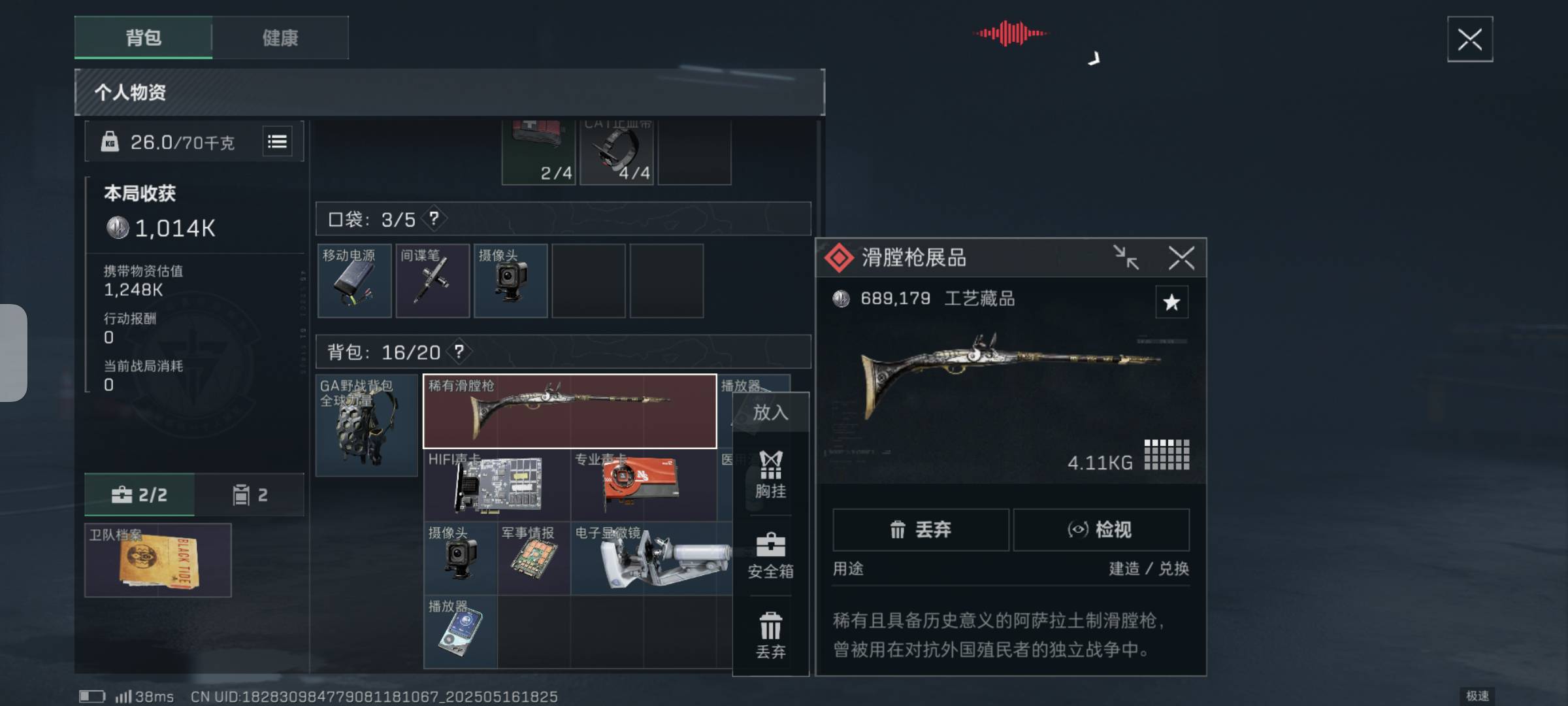Open the 背包 capacity help question mark
1568x706 pixels.
[x=459, y=352]
